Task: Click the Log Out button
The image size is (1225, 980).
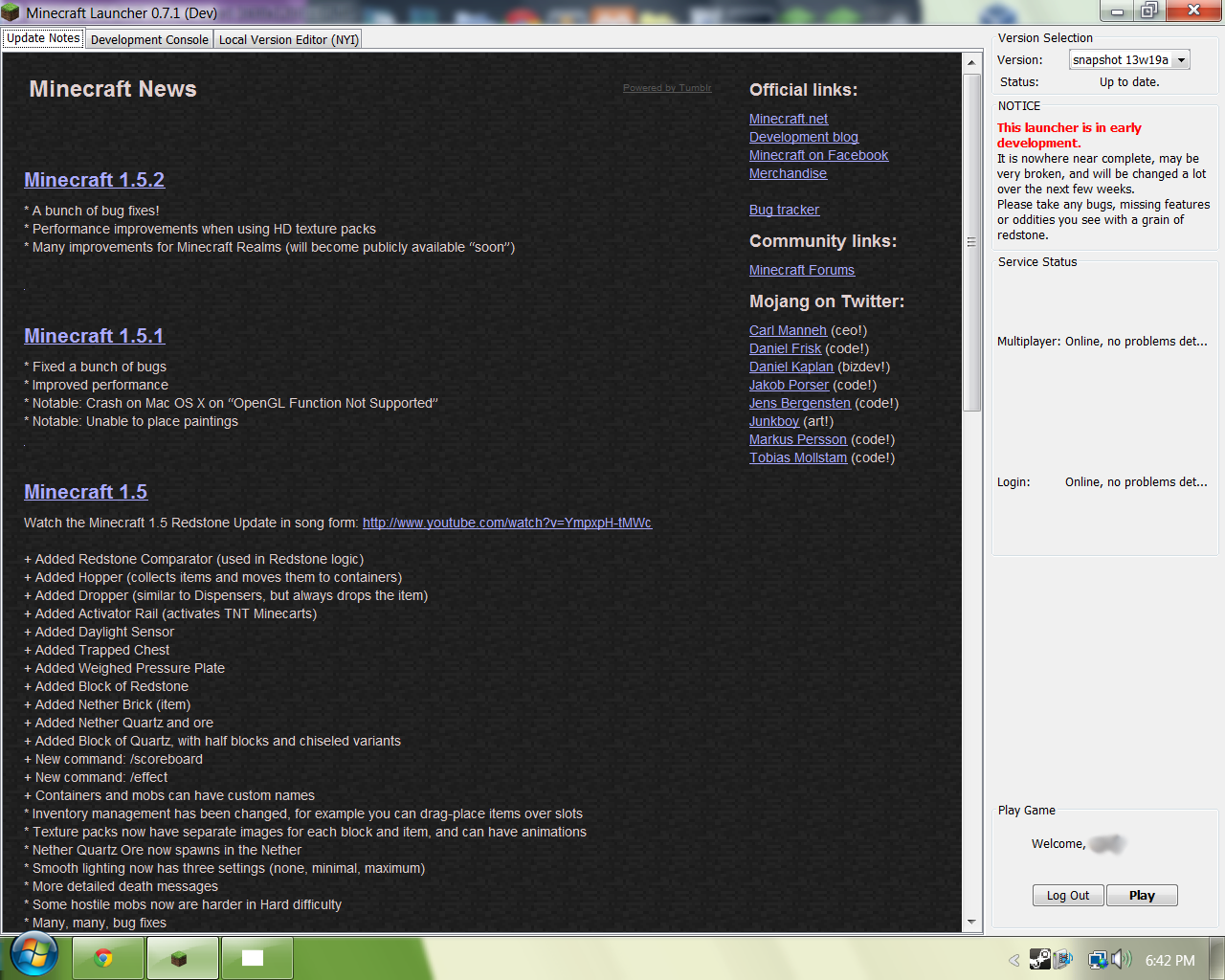Action: click(x=1068, y=896)
